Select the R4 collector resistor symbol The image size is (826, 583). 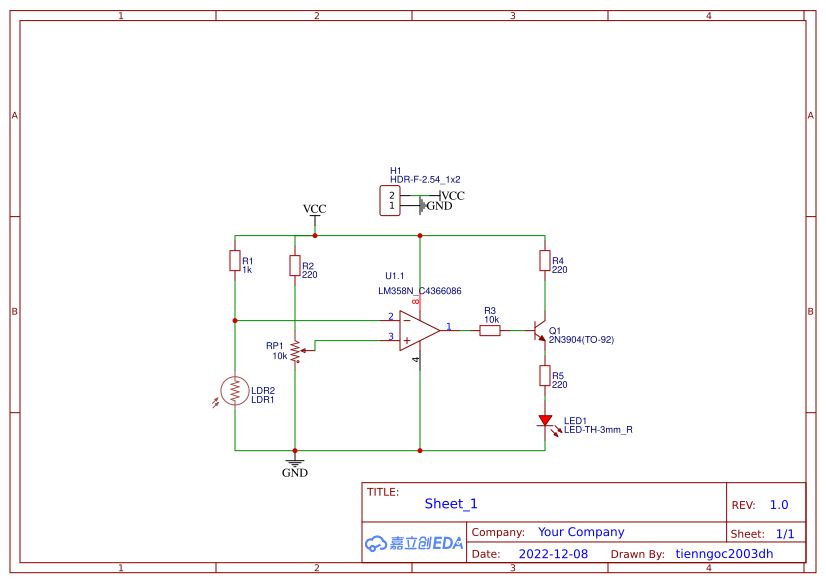click(545, 261)
